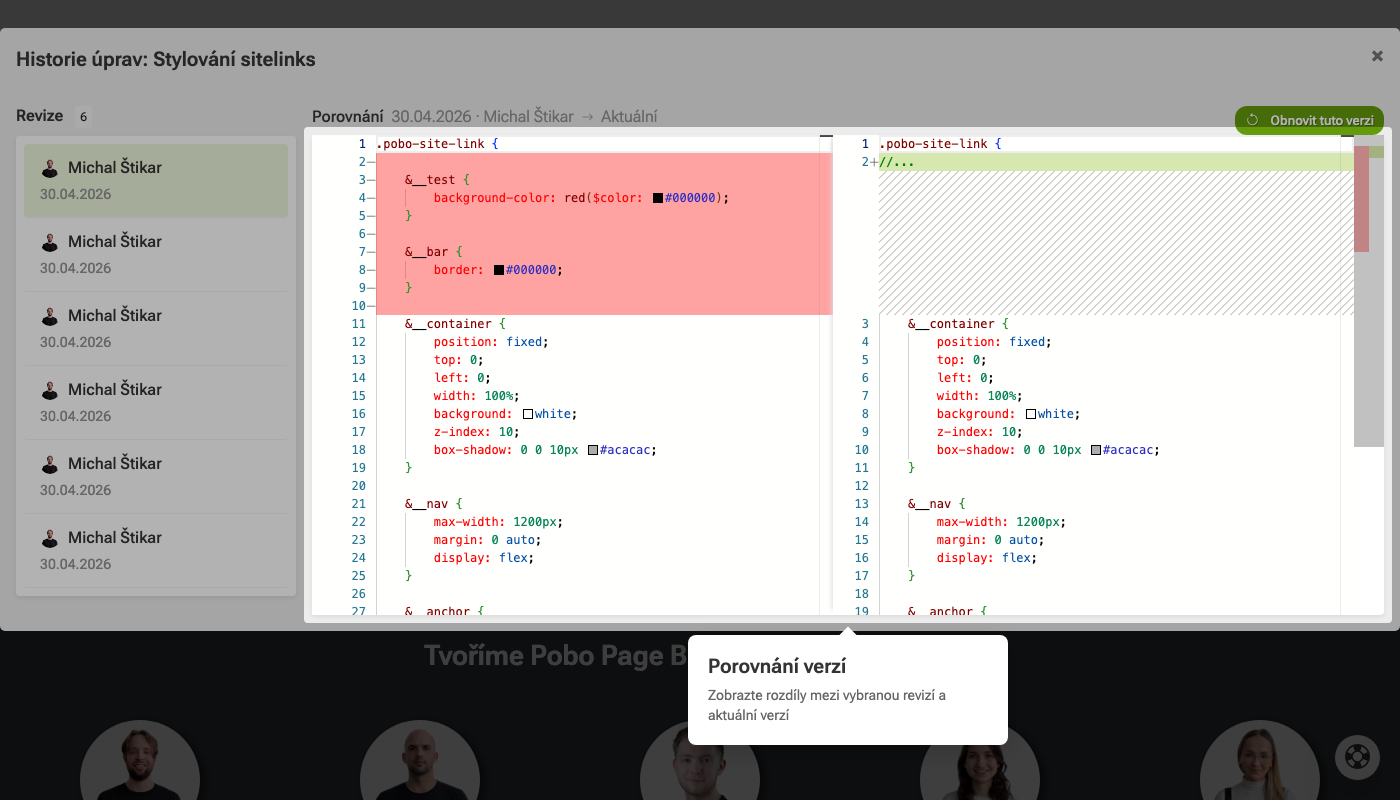Click the revision count badge showing 6
The image size is (1400, 800).
click(83, 116)
